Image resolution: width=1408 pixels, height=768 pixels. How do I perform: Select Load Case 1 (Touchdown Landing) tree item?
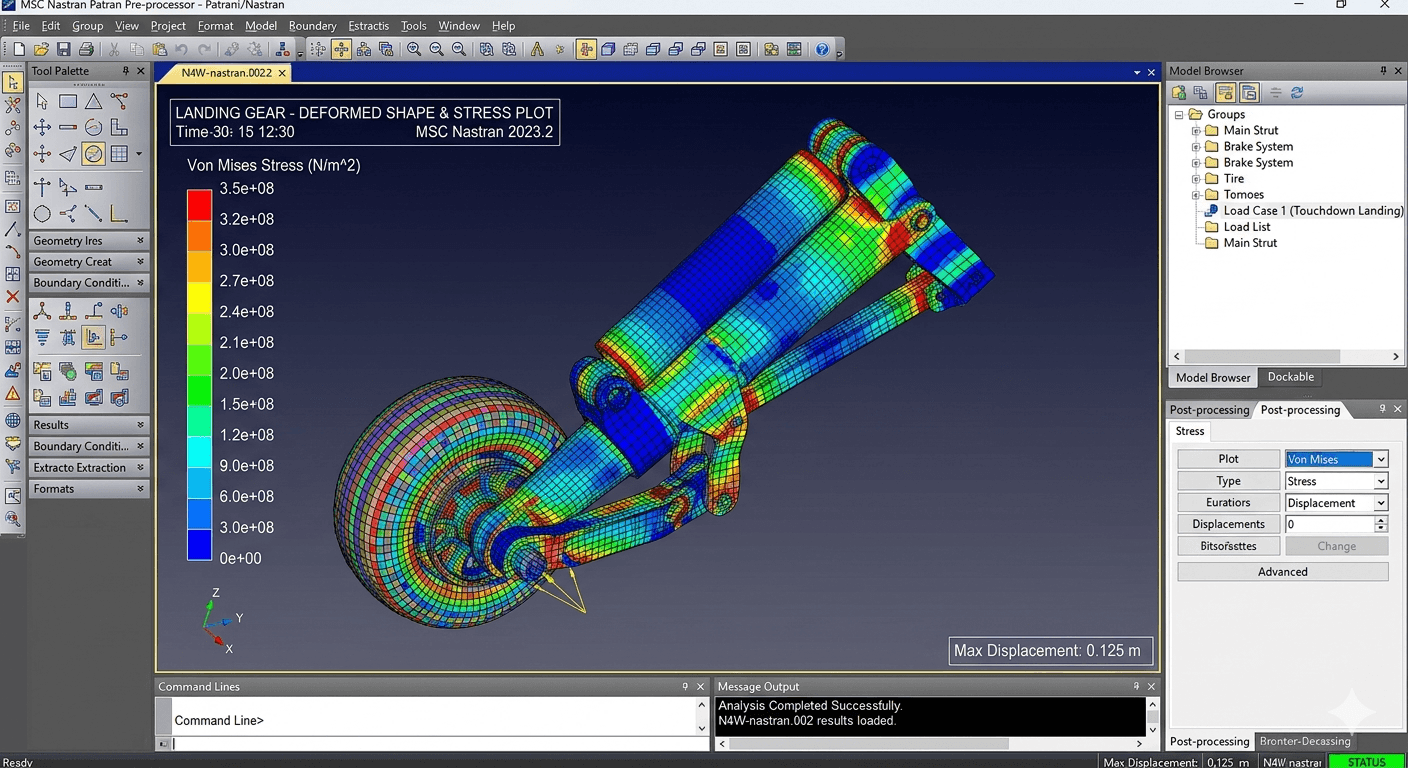[1313, 211]
